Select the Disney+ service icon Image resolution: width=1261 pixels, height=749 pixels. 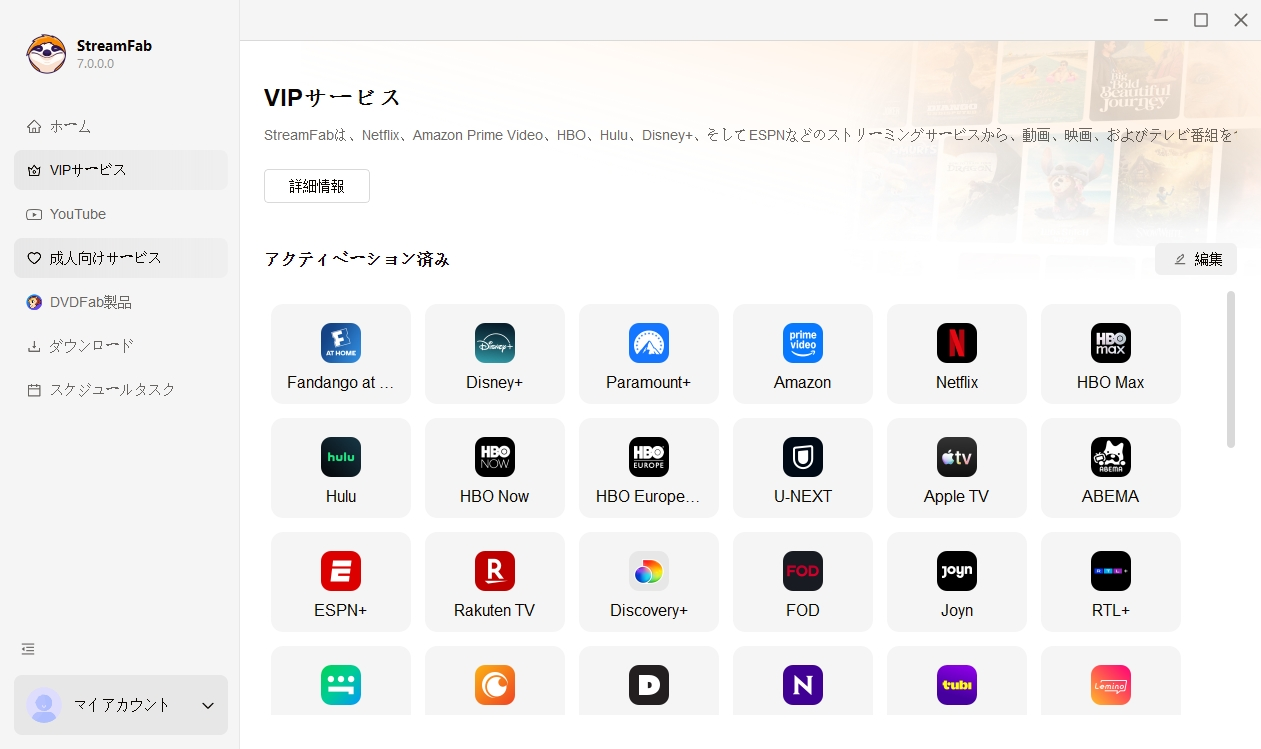click(x=495, y=354)
